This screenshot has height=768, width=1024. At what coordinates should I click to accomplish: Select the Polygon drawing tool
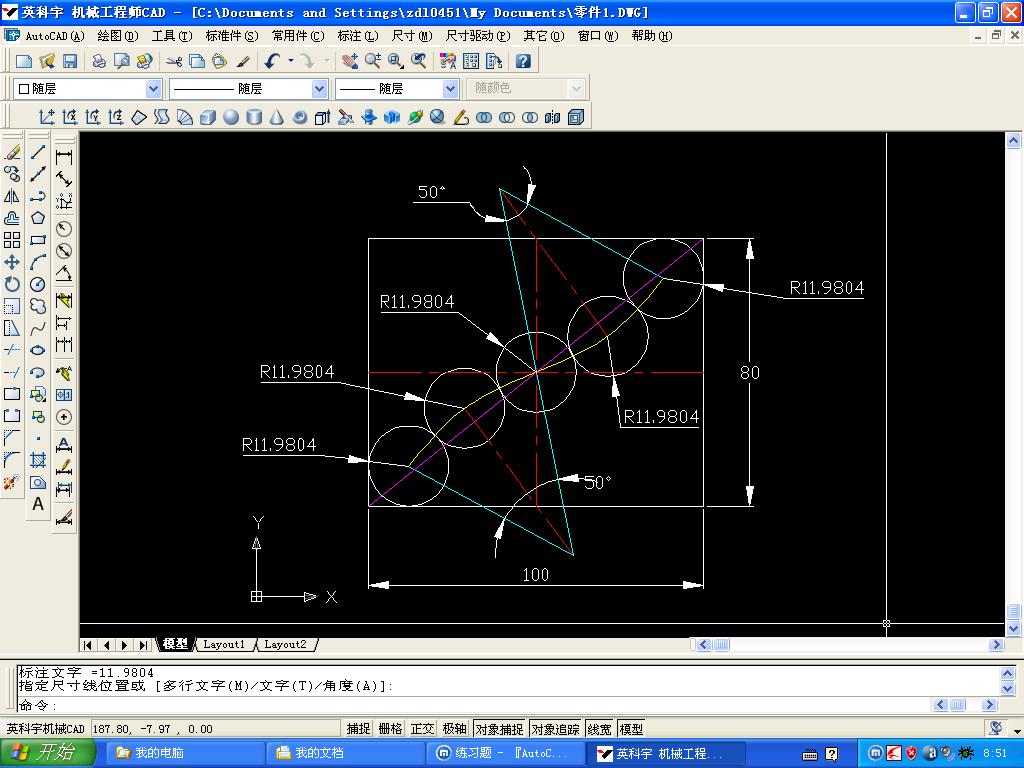pos(38,218)
